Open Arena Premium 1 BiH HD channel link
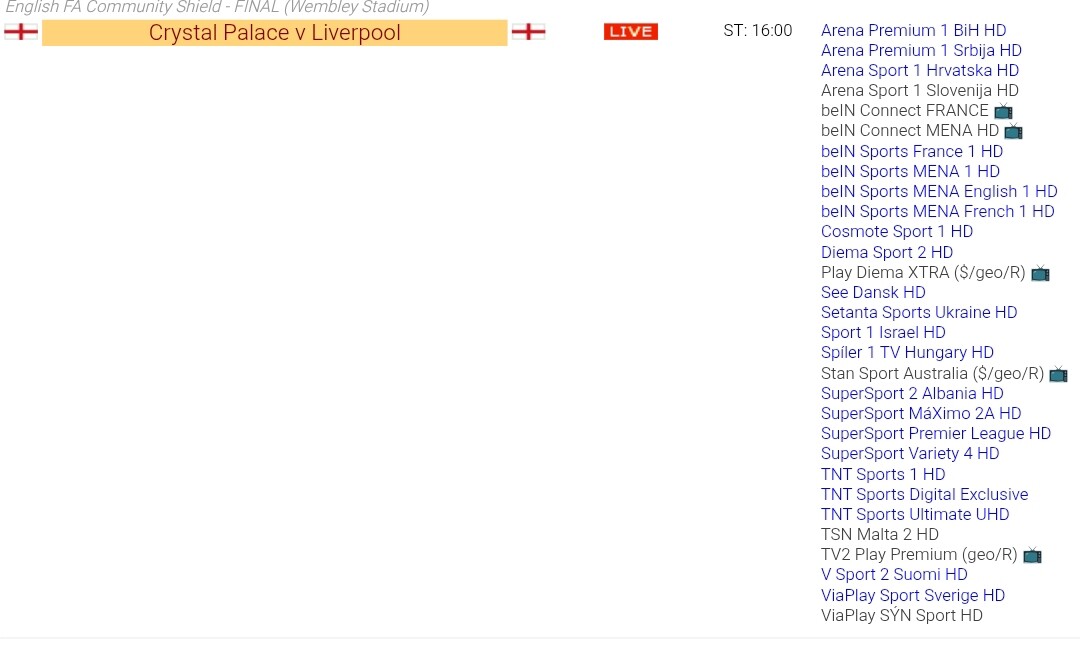This screenshot has width=1080, height=646. (913, 30)
